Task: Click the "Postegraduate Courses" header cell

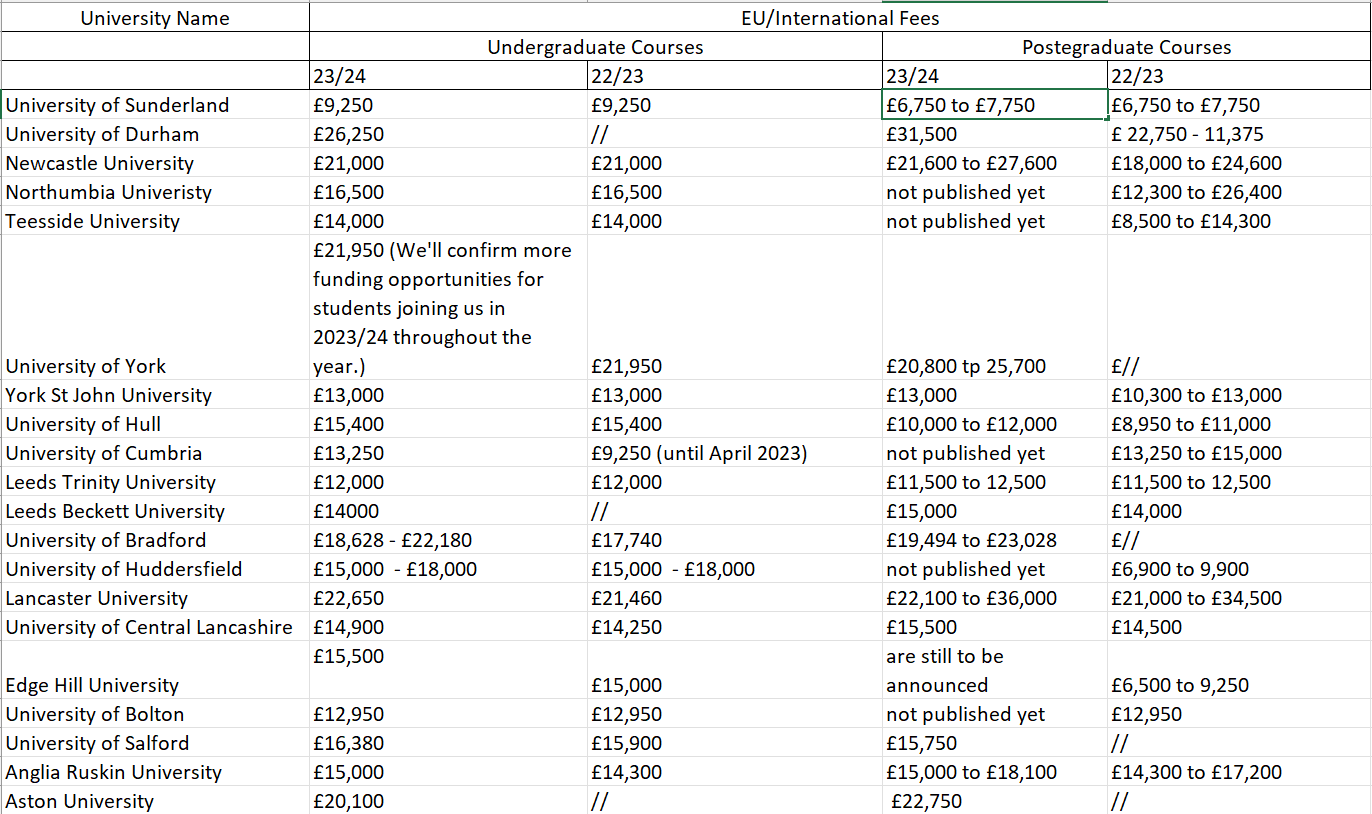Action: point(1126,47)
